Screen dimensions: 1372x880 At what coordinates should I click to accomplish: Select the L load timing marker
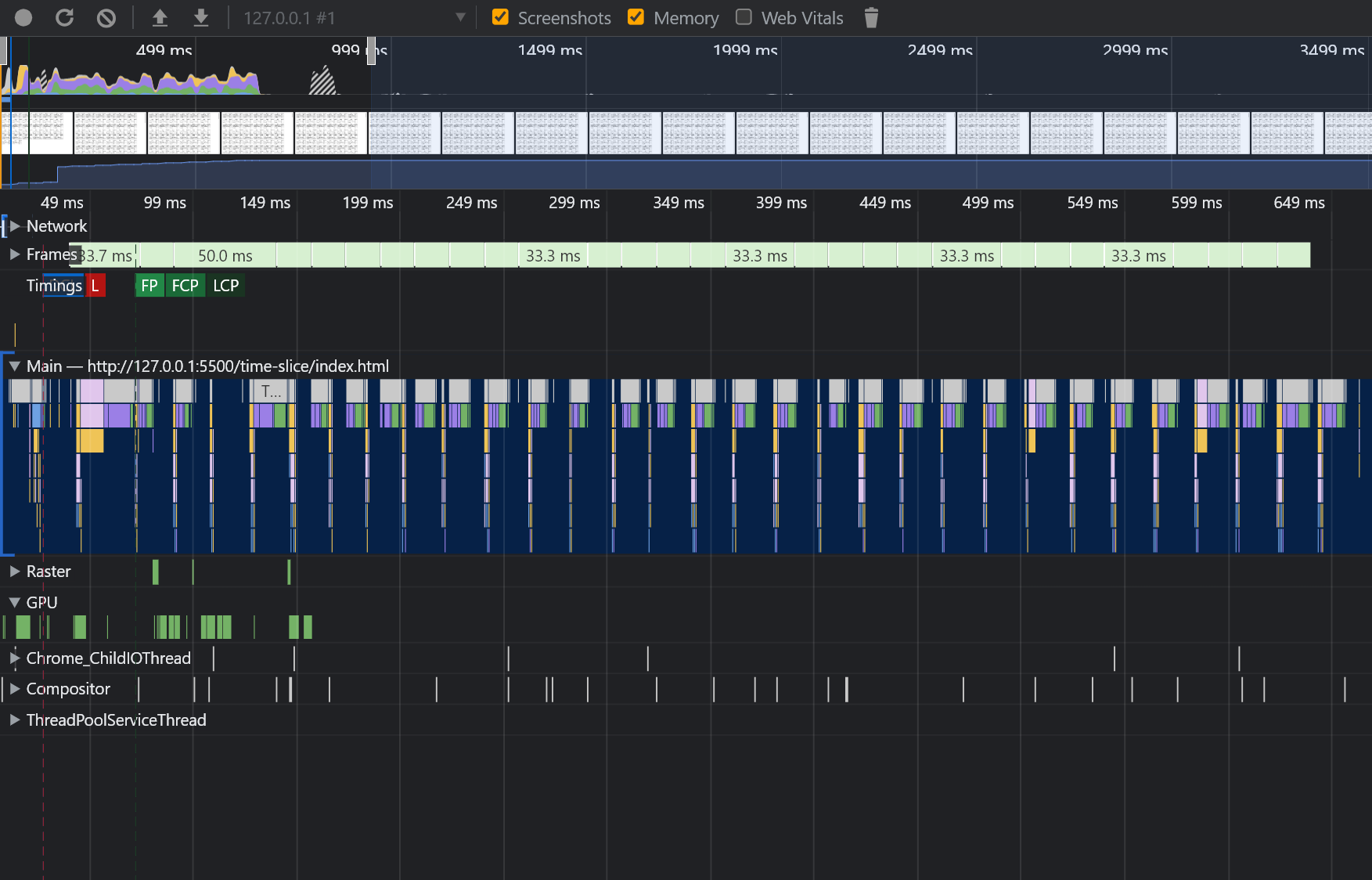(x=95, y=286)
